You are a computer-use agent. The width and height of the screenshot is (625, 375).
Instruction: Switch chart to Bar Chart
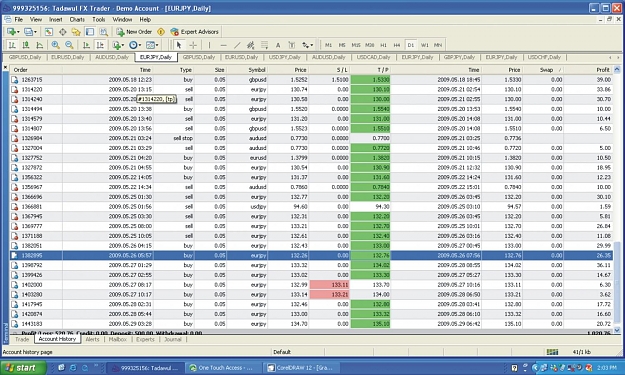coord(12,45)
